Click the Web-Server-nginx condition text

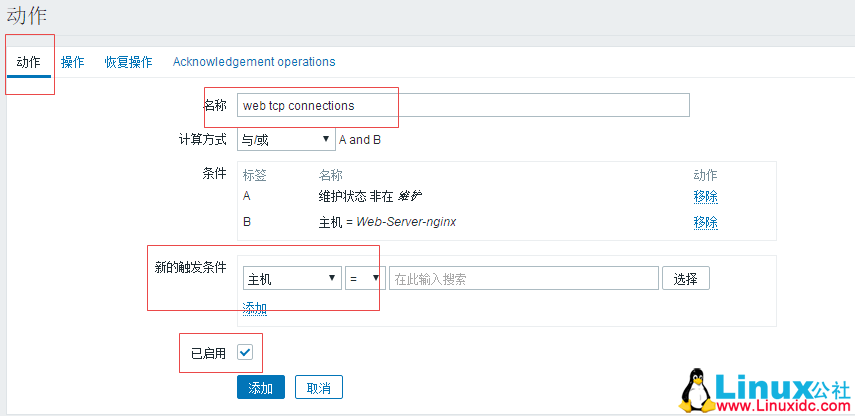[406, 222]
